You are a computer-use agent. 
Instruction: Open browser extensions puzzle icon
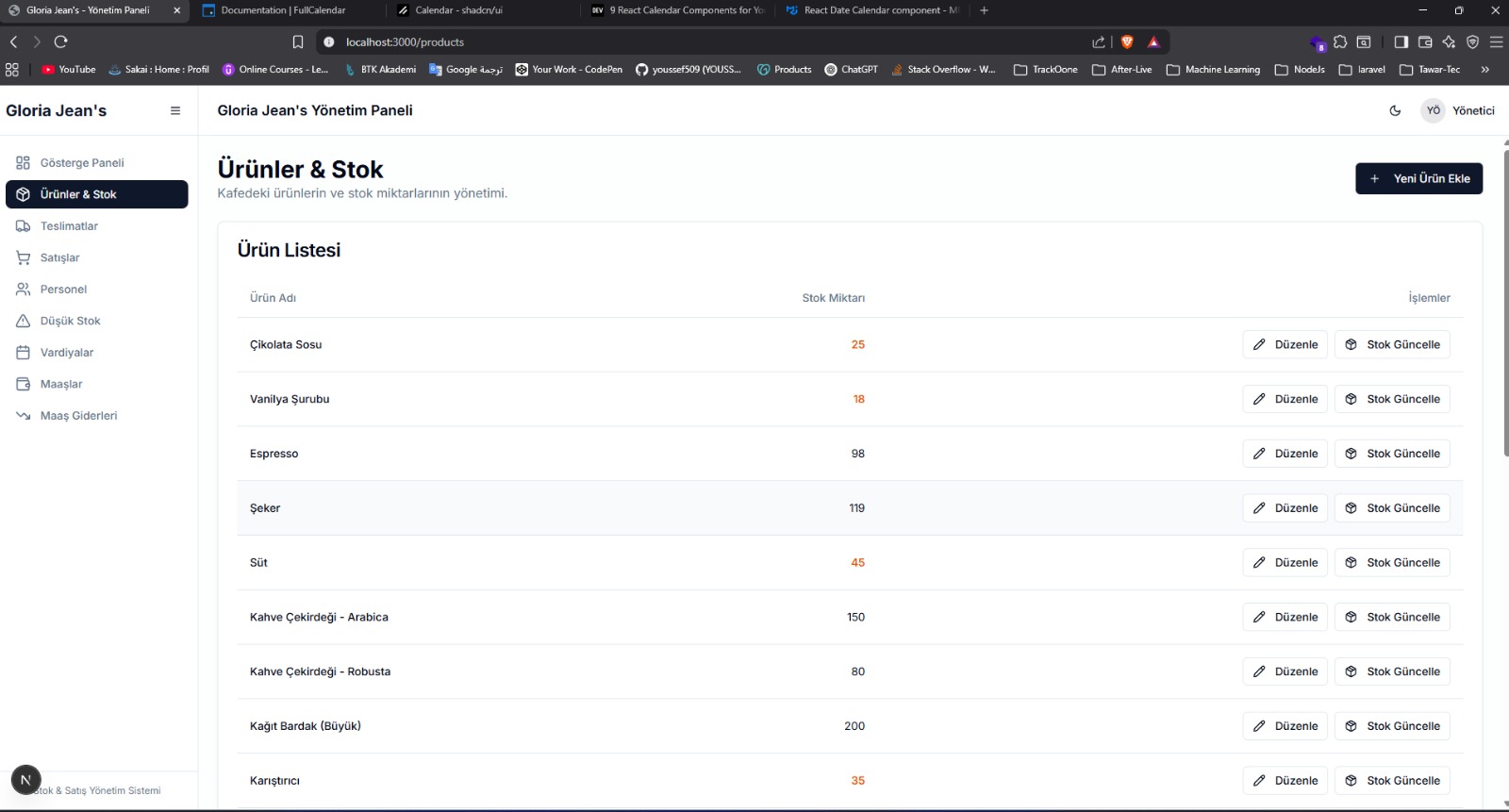coord(1340,41)
